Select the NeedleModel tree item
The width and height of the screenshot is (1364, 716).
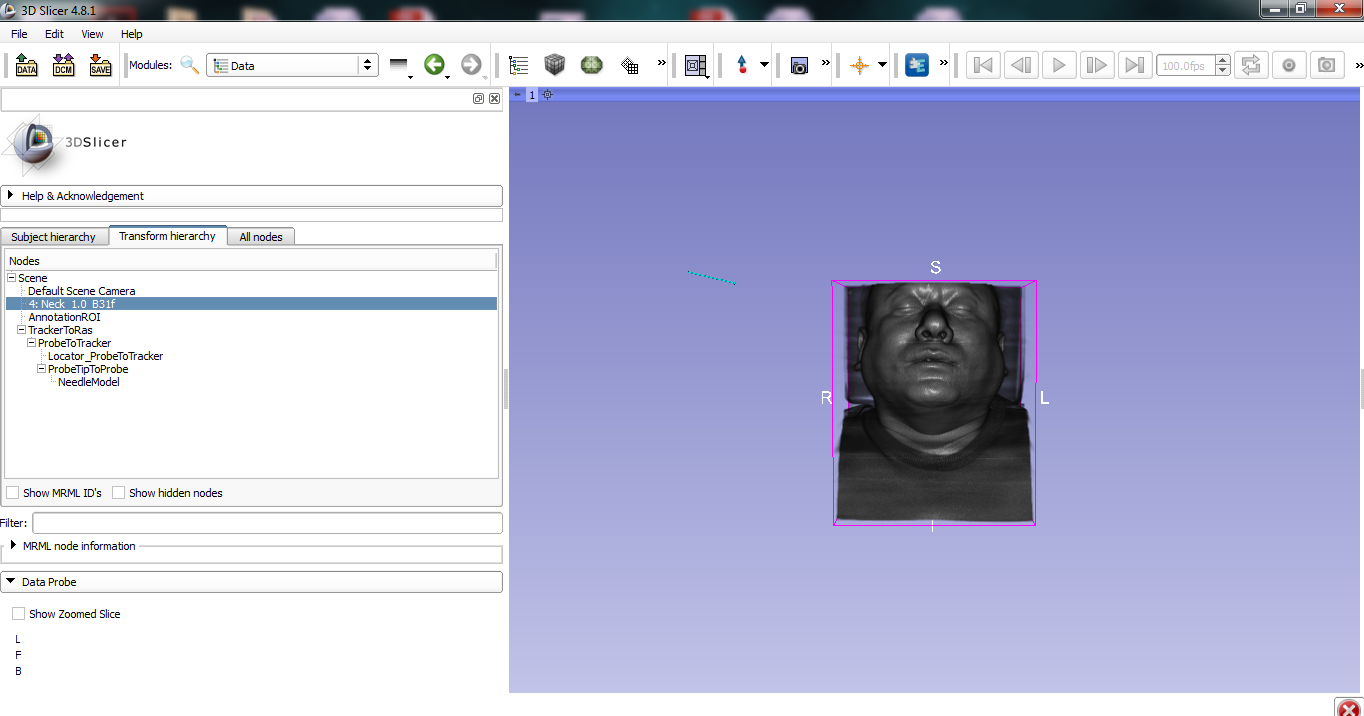click(x=88, y=381)
